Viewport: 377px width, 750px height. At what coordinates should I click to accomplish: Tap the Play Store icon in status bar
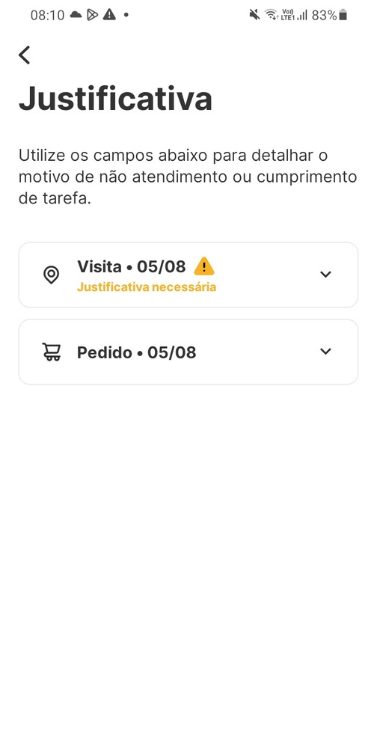(92, 15)
